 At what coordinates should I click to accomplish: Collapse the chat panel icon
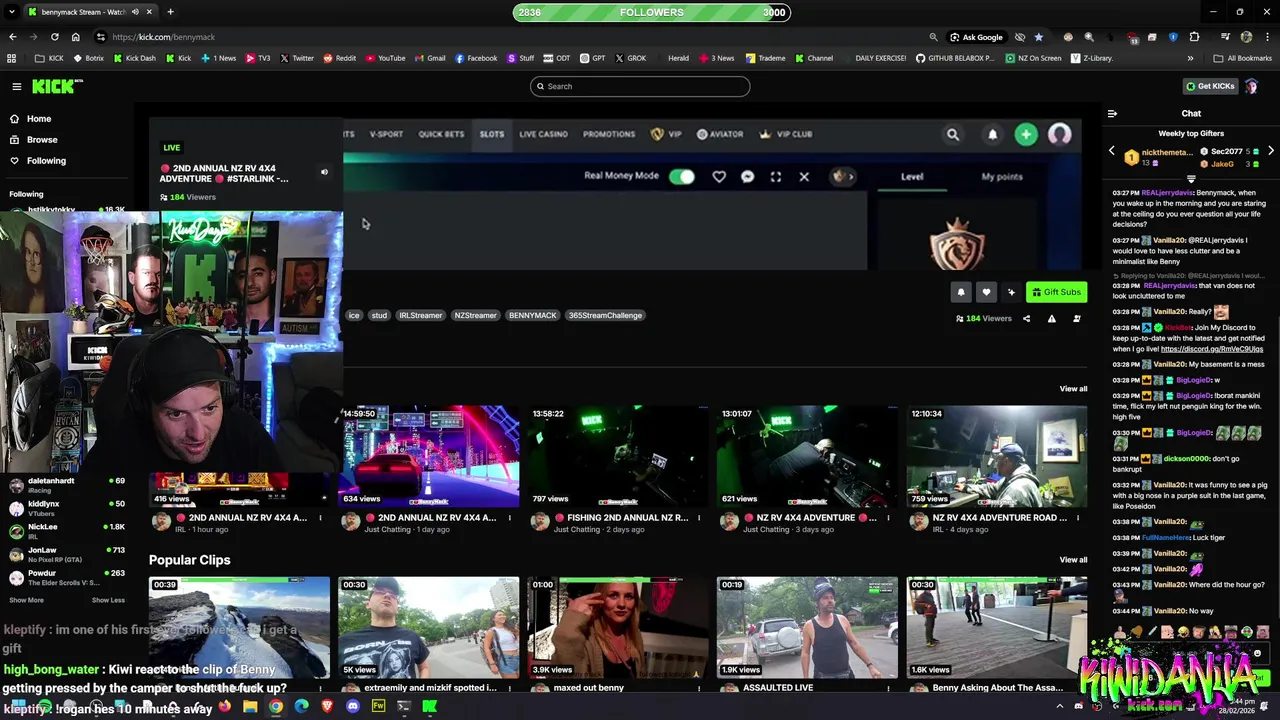click(1112, 114)
